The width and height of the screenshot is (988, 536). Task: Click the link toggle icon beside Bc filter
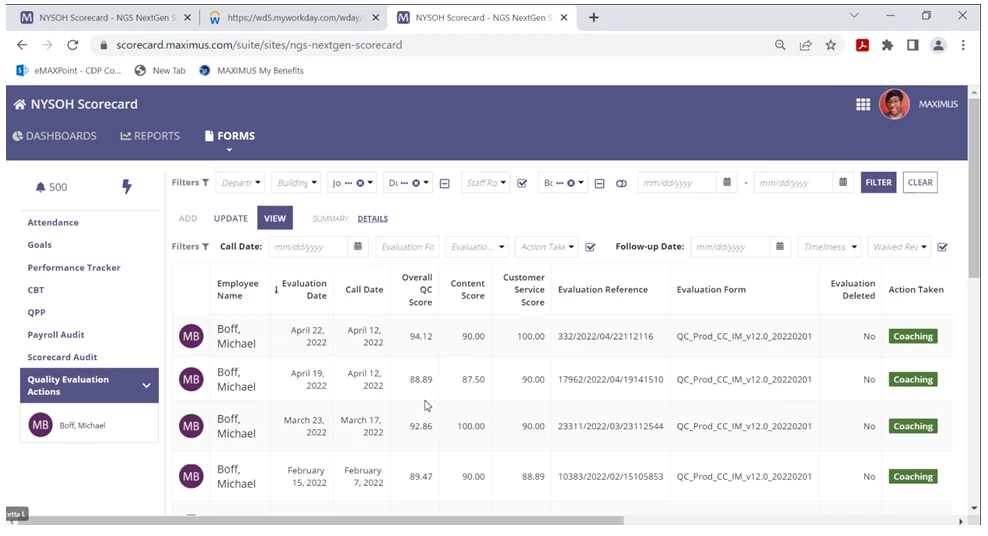(621, 183)
